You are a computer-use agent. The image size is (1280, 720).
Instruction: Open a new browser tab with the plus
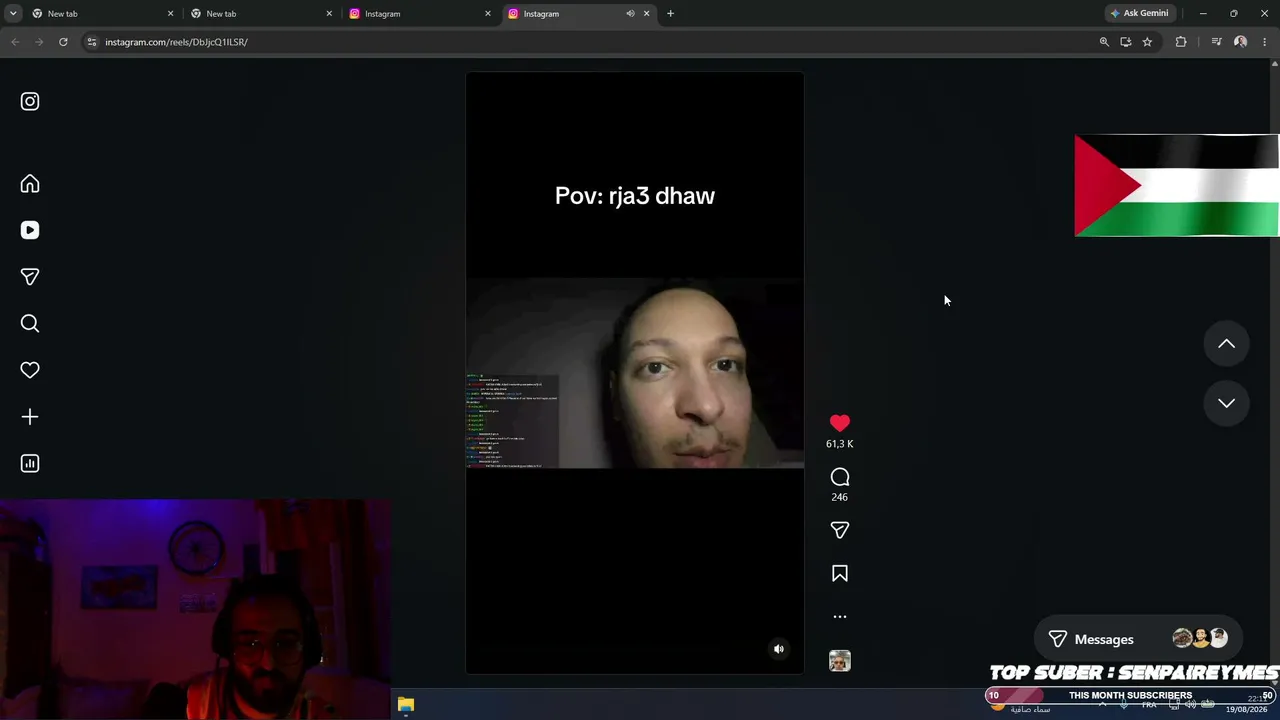670,14
